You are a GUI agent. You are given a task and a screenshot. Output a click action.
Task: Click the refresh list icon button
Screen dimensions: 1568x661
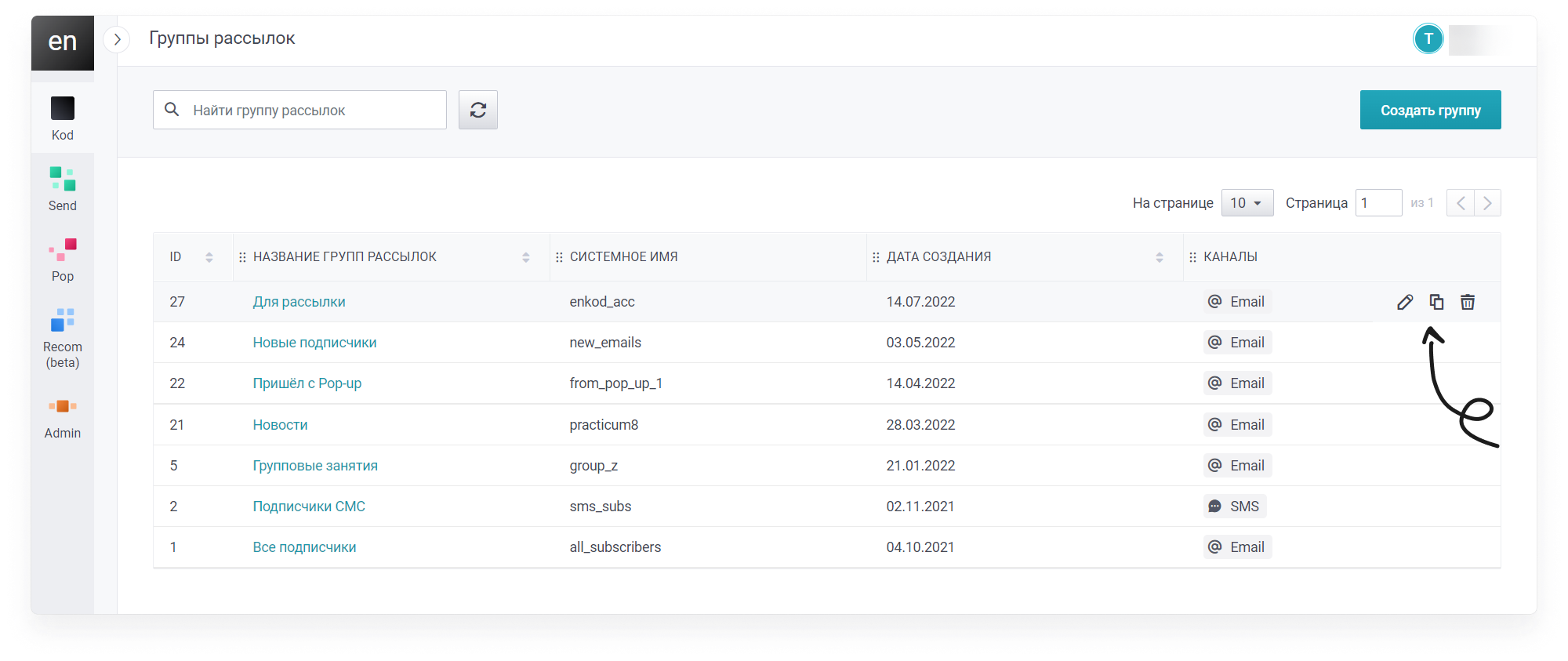pos(478,110)
